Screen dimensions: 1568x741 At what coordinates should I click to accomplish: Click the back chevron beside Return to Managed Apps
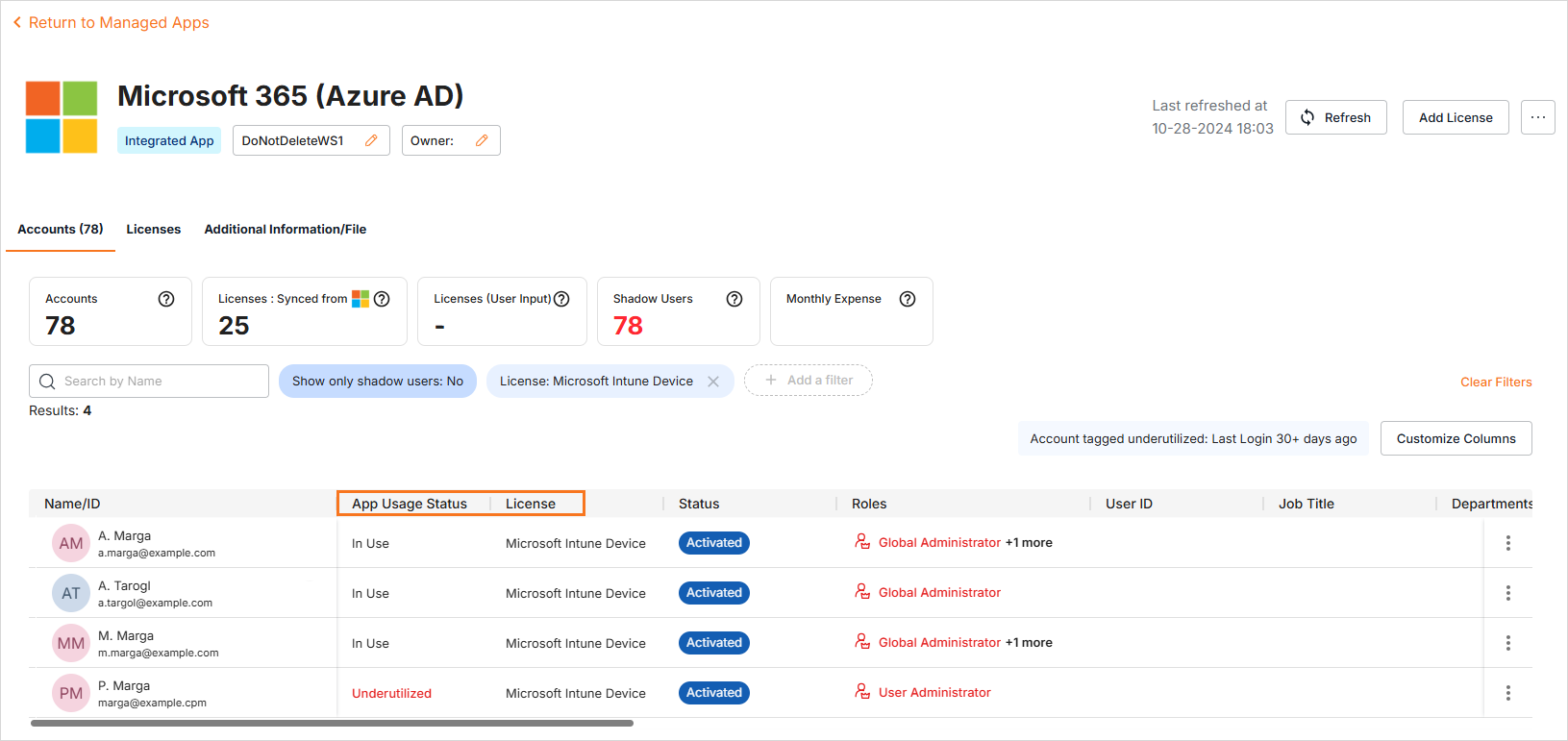pos(16,22)
